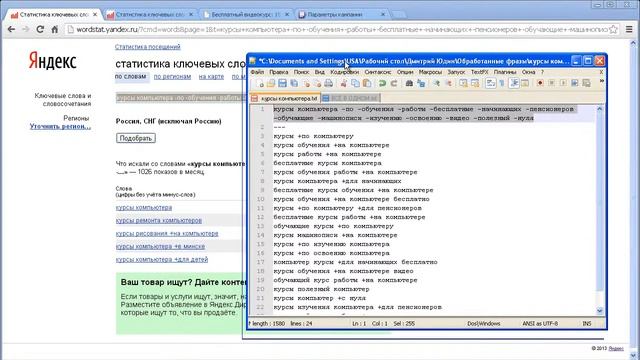The width and height of the screenshot is (640, 360).
Task: Open Статистика посещений link
Action: pyautogui.click(x=148, y=47)
